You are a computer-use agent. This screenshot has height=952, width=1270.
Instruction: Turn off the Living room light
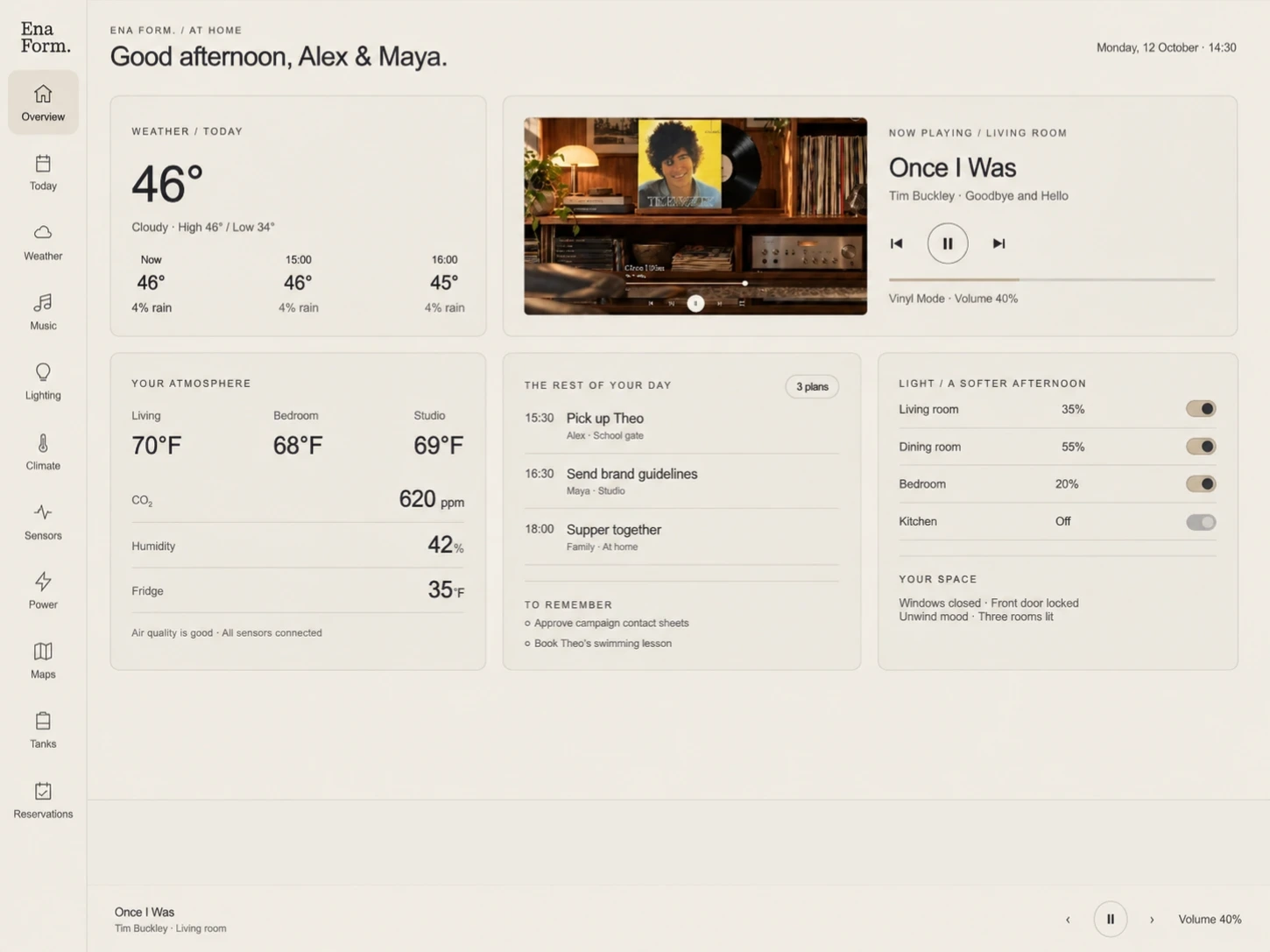point(1201,409)
